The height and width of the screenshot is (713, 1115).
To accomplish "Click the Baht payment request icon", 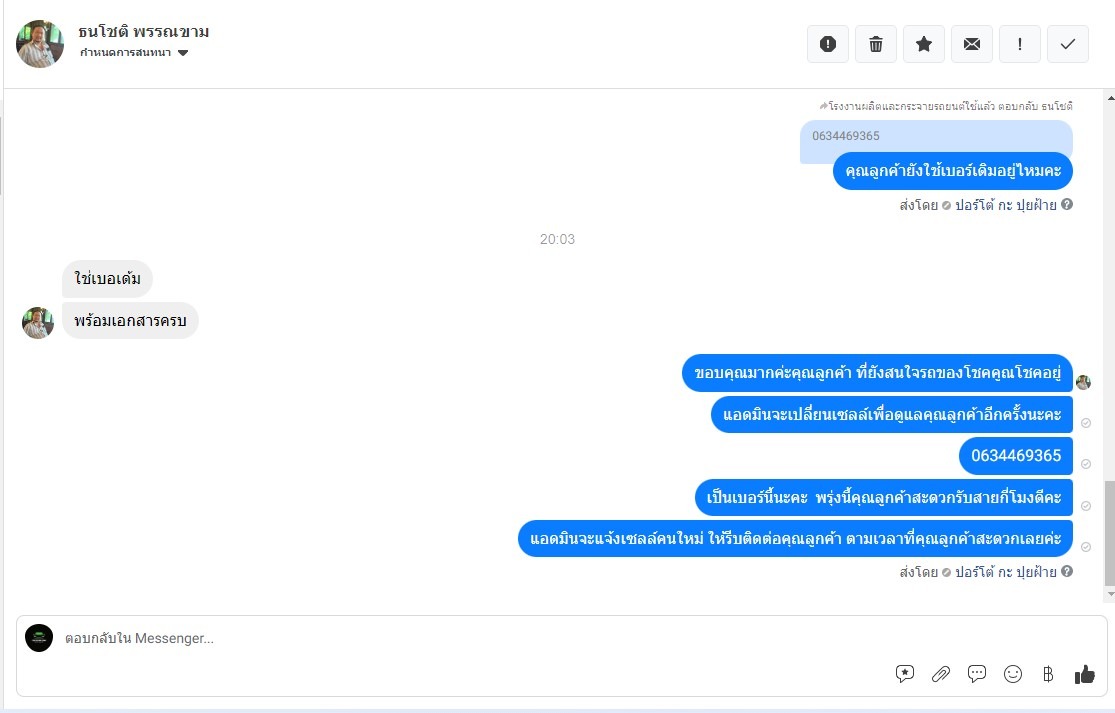I will pyautogui.click(x=1048, y=673).
